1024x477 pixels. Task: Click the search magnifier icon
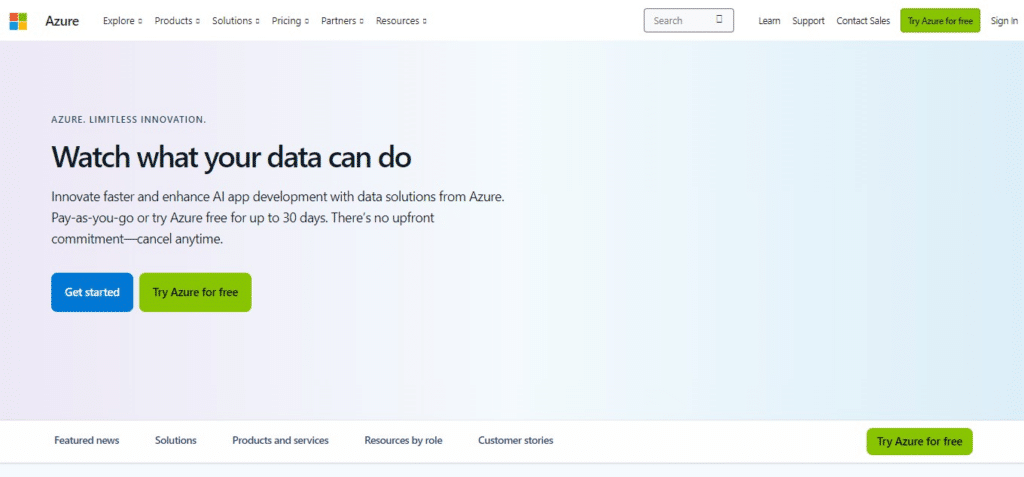719,20
